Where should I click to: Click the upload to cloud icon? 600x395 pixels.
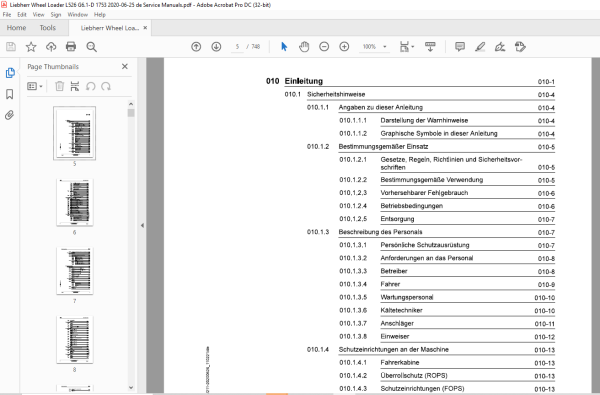[51, 47]
